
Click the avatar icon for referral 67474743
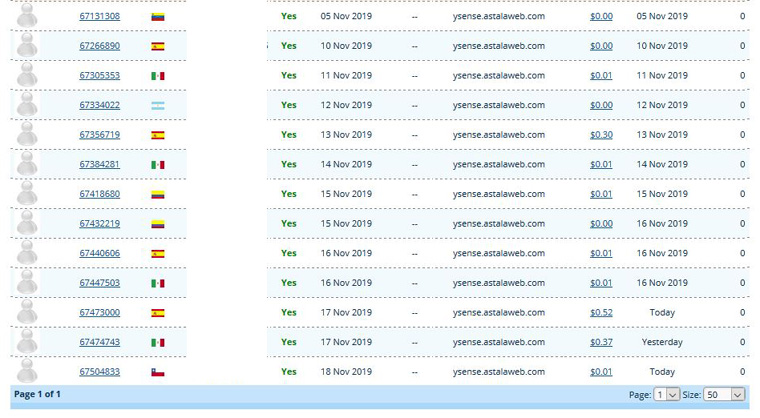point(27,342)
